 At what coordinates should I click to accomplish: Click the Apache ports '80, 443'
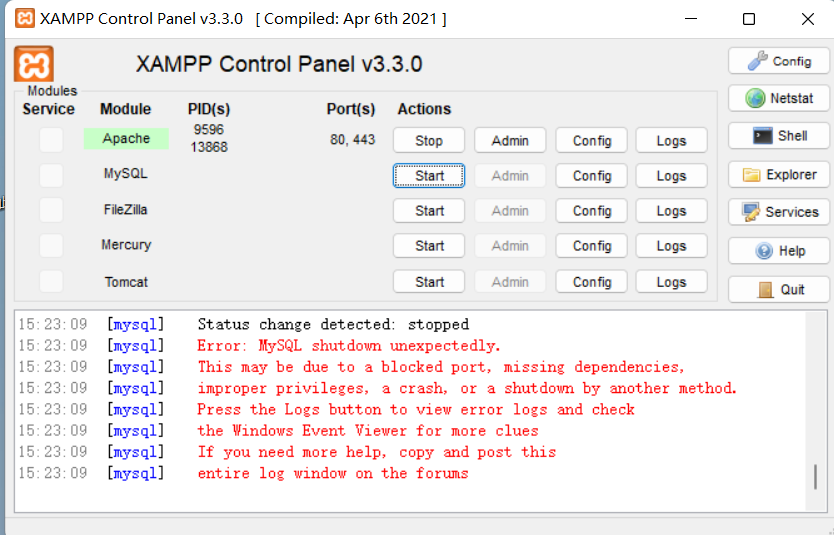pos(352,139)
